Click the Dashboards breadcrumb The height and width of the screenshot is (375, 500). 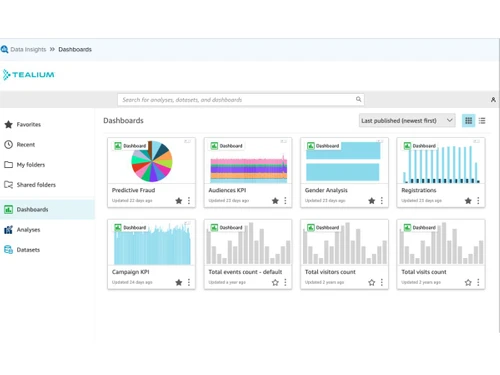[75, 49]
